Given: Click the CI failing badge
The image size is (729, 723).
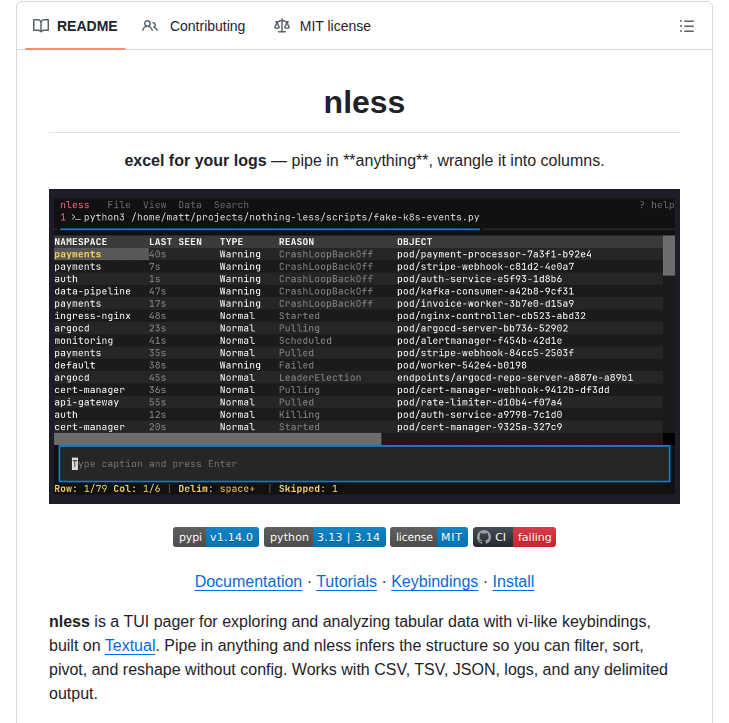Looking at the screenshot, I should pyautogui.click(x=514, y=537).
